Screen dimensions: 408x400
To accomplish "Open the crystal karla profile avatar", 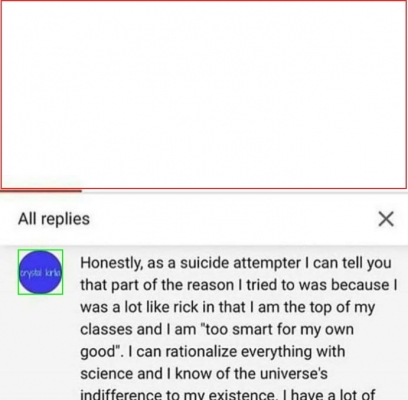I will (x=40, y=272).
